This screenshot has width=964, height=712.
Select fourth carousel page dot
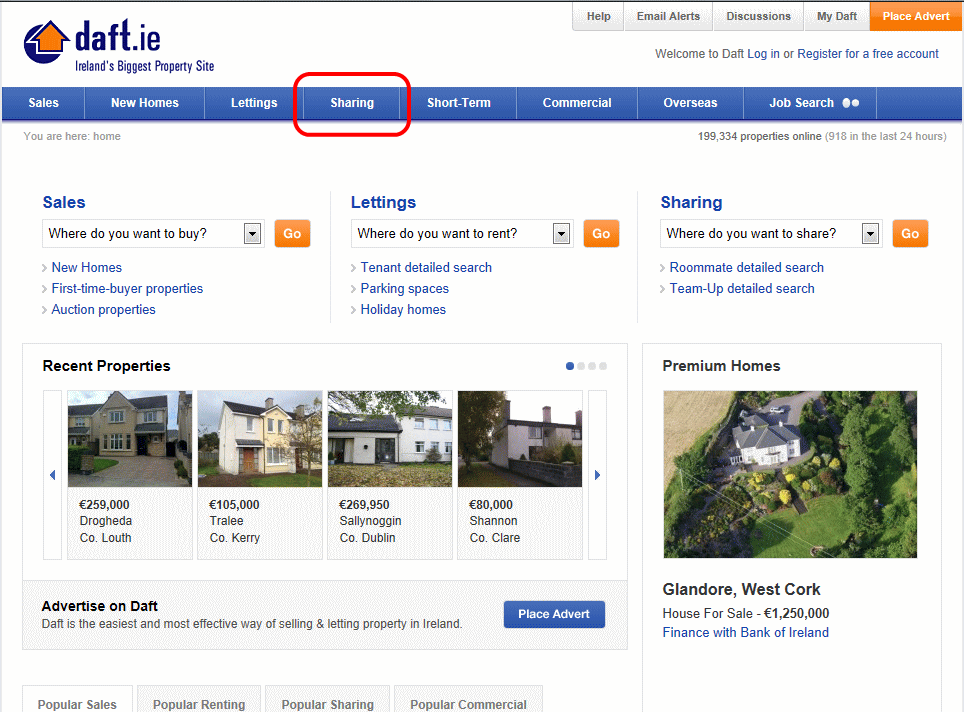coord(603,366)
